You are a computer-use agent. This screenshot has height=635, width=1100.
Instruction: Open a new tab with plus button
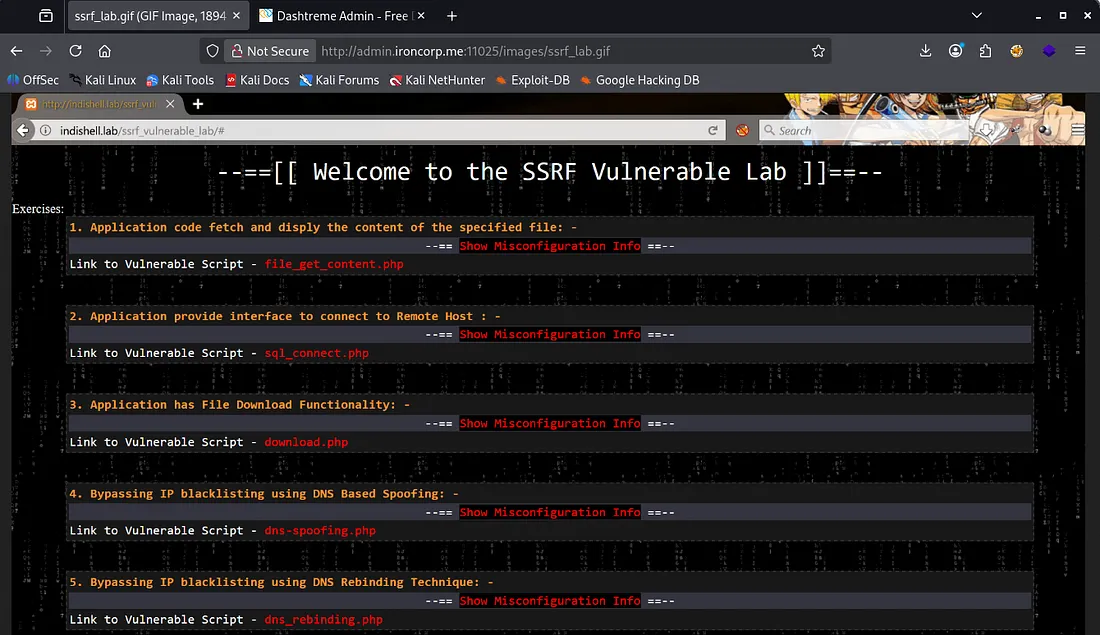tap(452, 16)
